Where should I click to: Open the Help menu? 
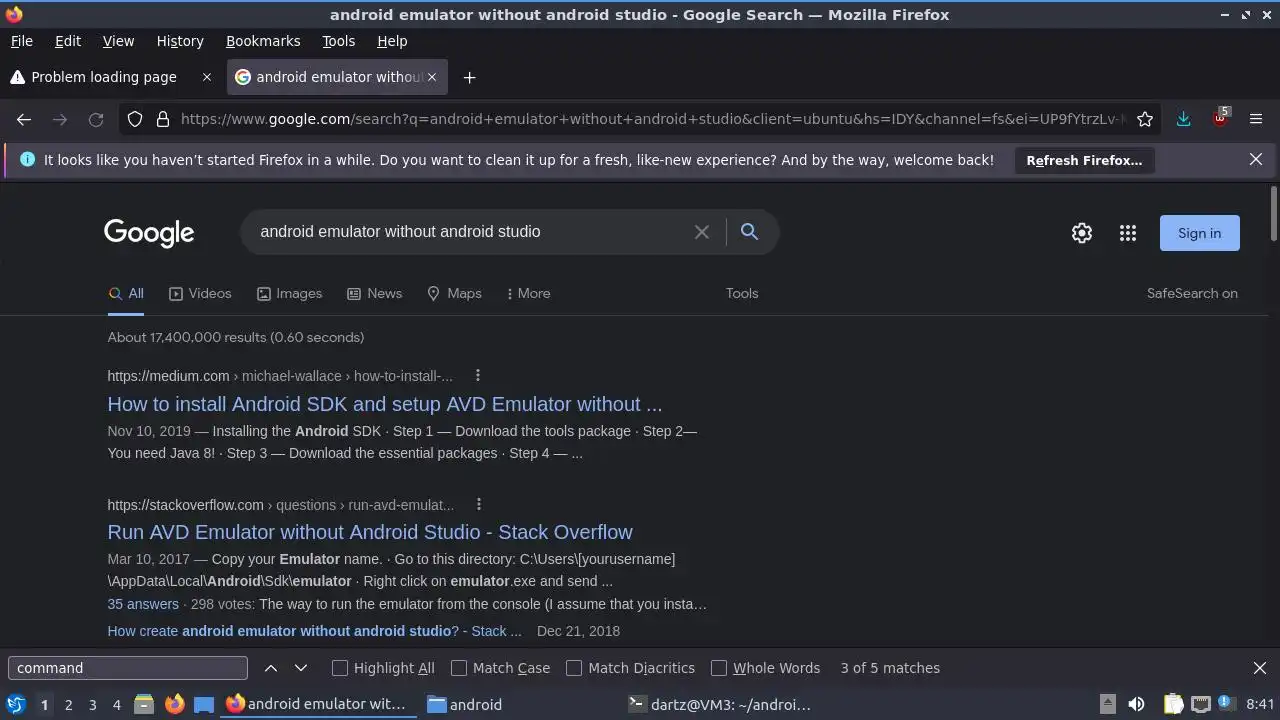[392, 41]
